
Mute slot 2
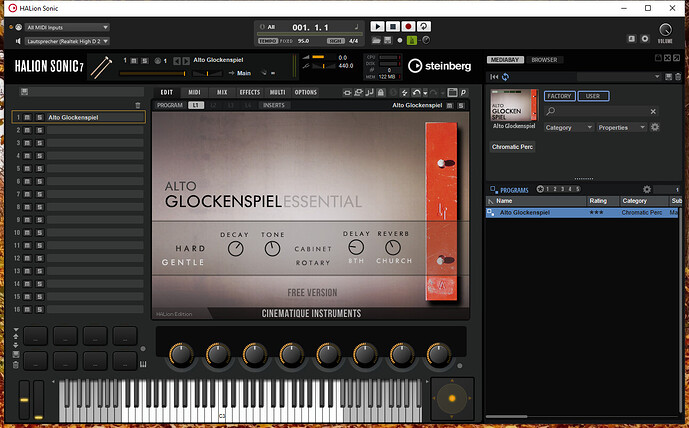27,130
